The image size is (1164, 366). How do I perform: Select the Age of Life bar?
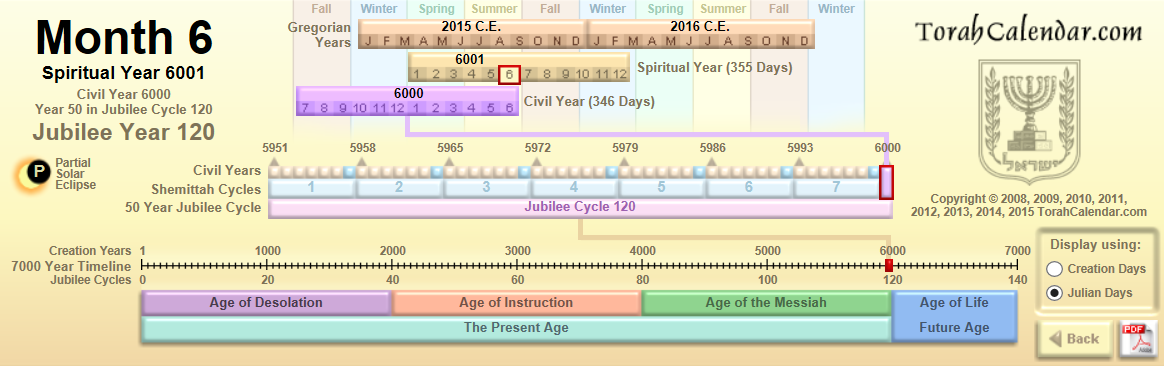coord(954,303)
